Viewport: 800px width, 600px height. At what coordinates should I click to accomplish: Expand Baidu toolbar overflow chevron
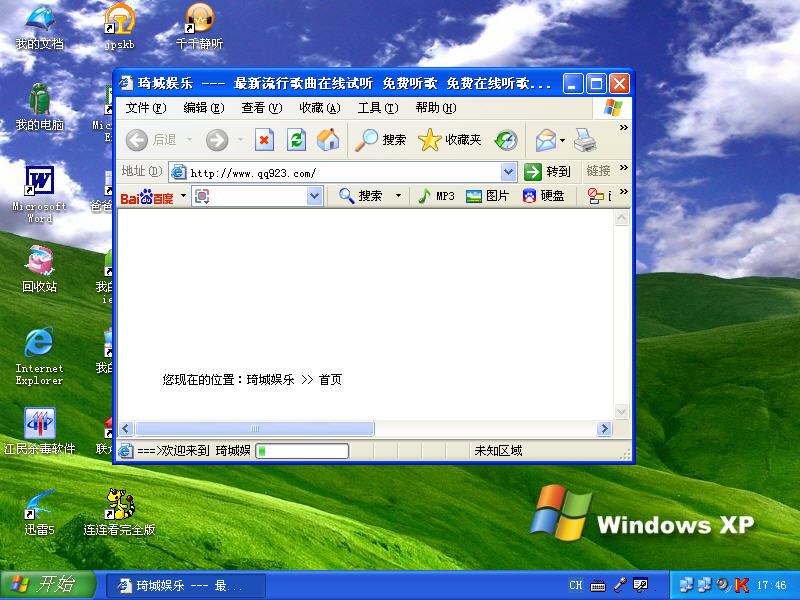(623, 191)
